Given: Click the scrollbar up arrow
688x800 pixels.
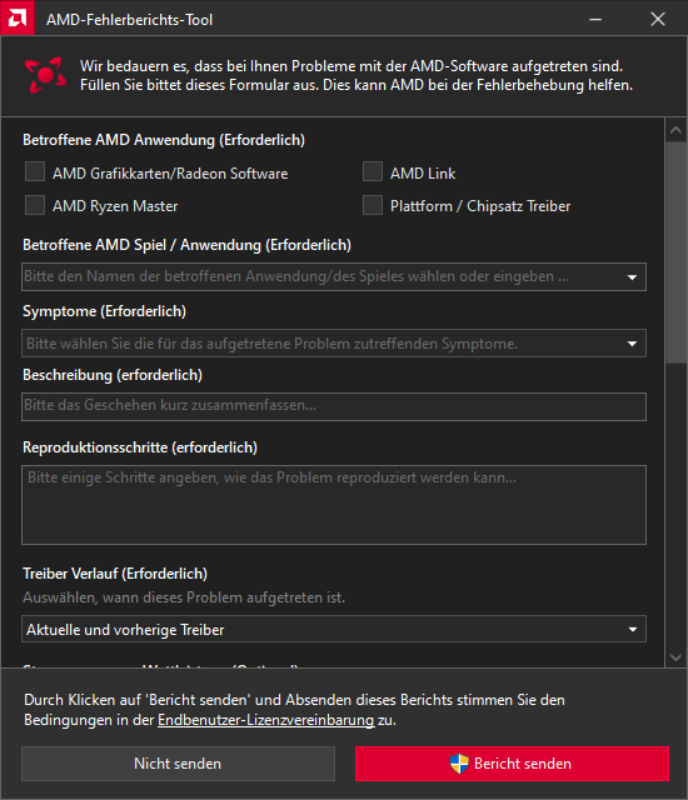Looking at the screenshot, I should pos(676,131).
